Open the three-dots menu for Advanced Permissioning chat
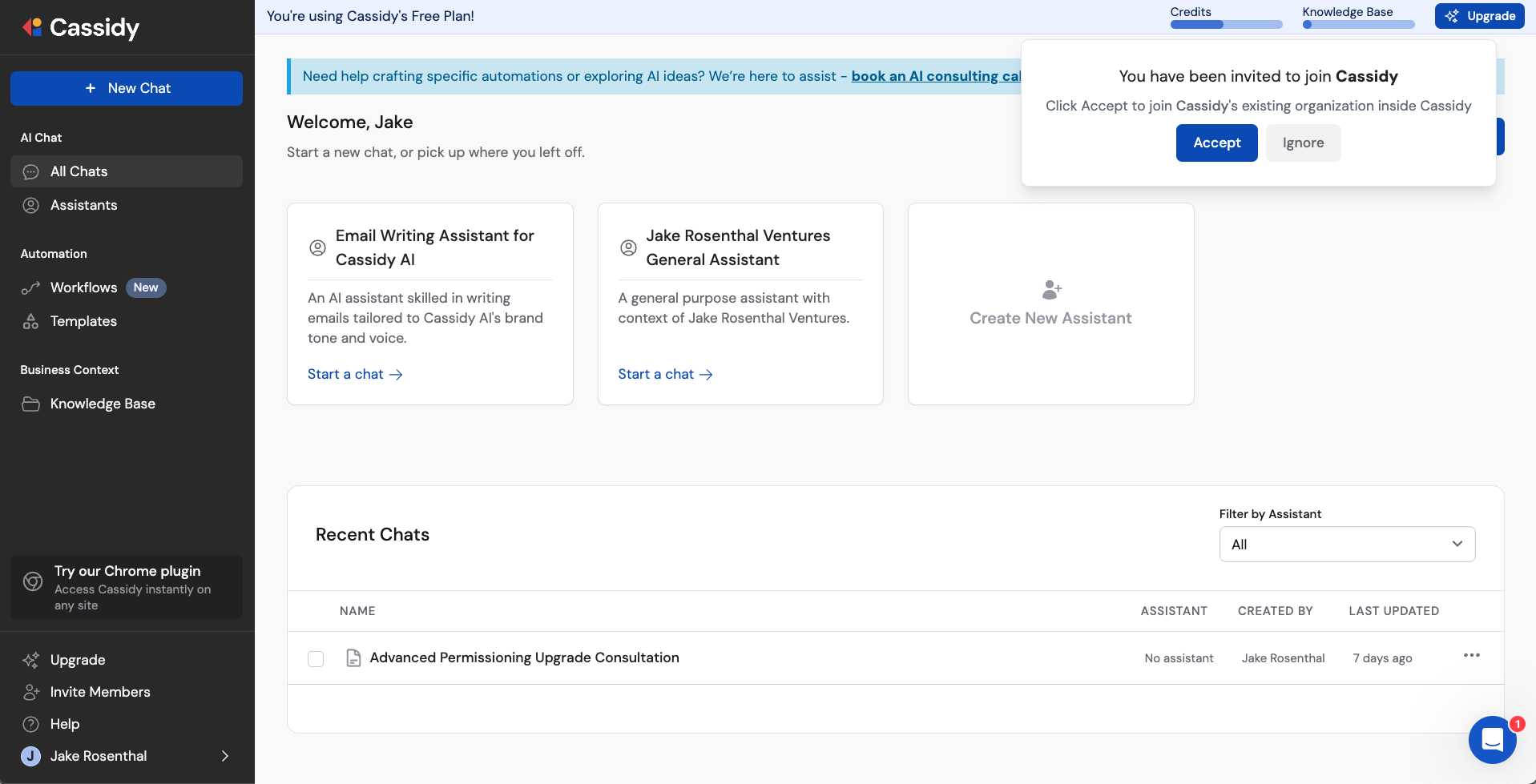The image size is (1536, 784). (1472, 656)
